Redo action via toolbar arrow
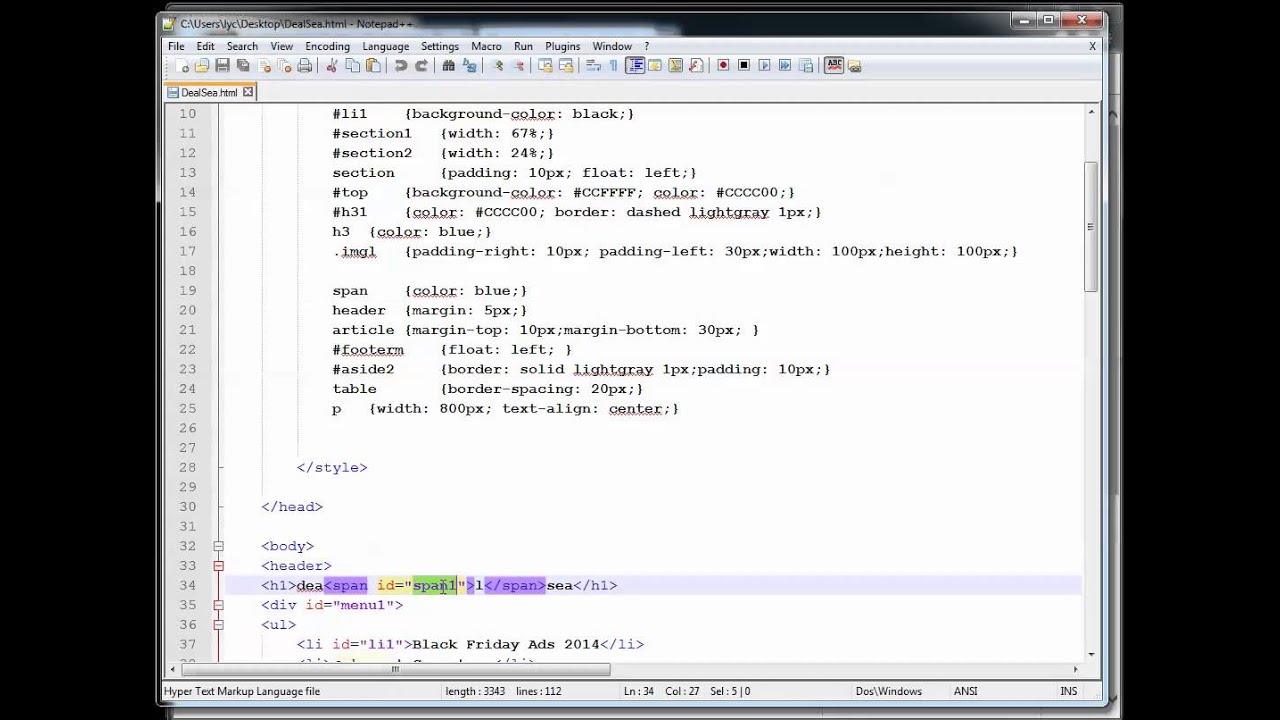This screenshot has height=720, width=1280. click(x=421, y=66)
